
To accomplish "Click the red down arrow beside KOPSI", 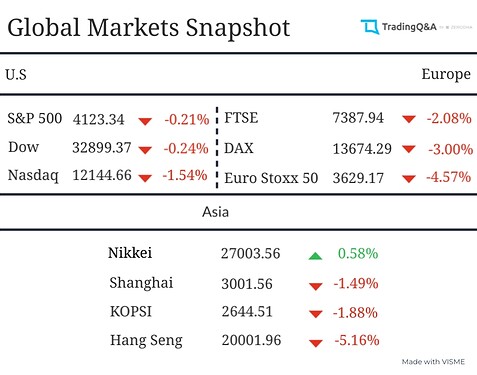I will click(315, 314).
